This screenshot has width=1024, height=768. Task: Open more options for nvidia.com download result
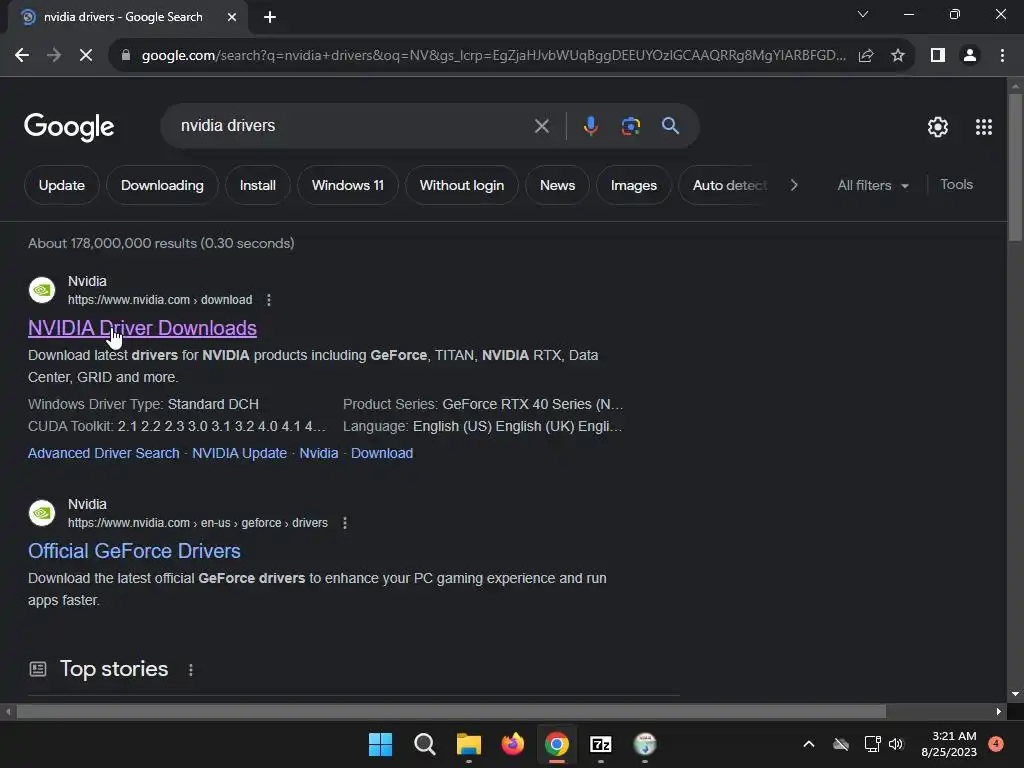(x=268, y=300)
